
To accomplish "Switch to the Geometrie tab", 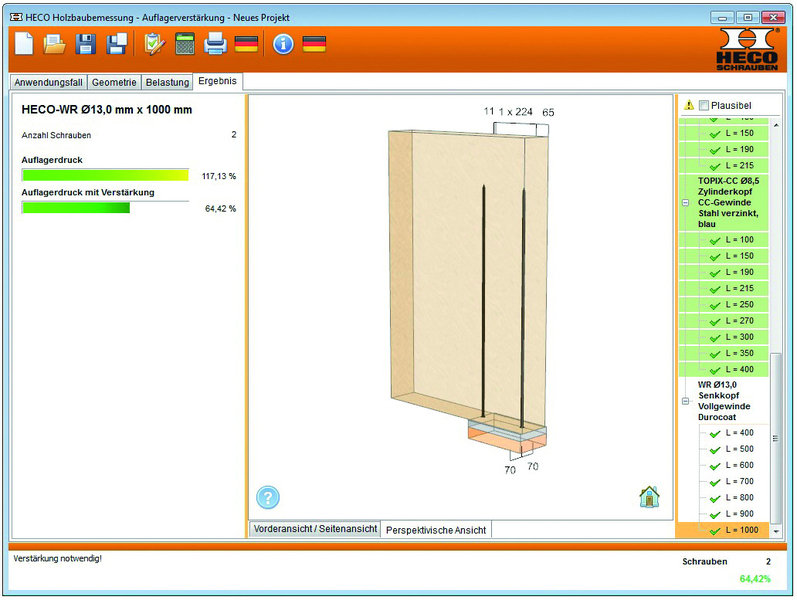I will point(113,82).
